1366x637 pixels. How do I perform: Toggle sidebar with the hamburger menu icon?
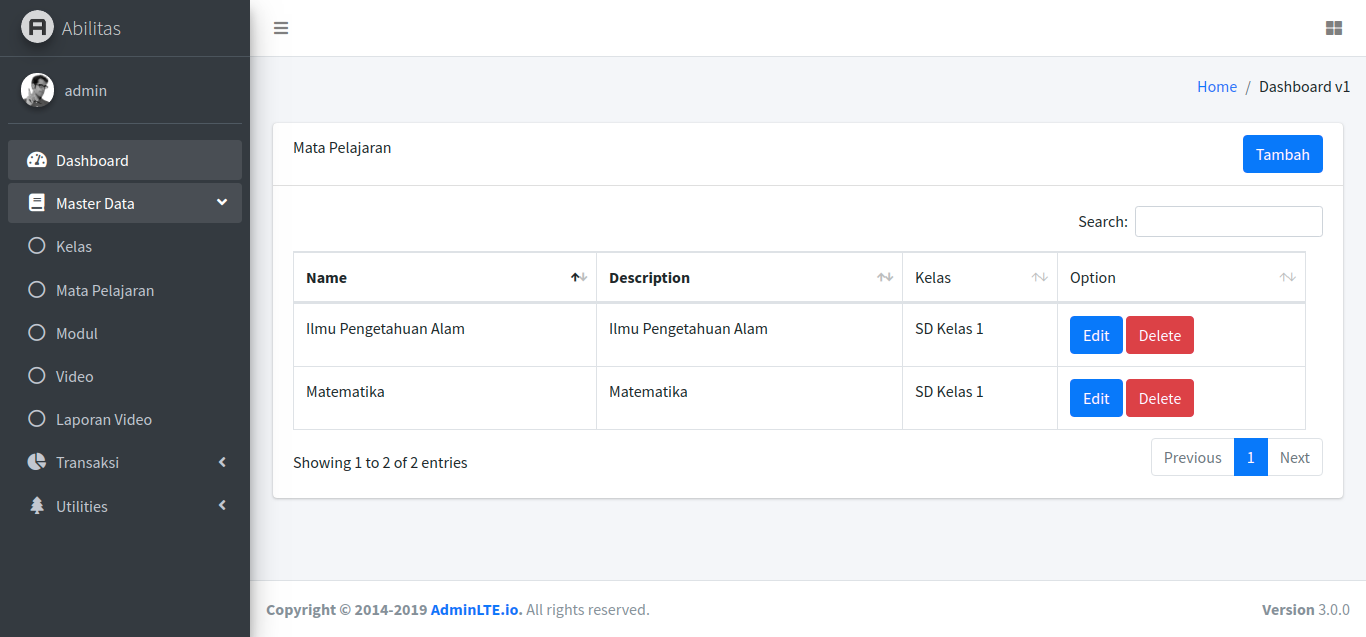coord(281,28)
